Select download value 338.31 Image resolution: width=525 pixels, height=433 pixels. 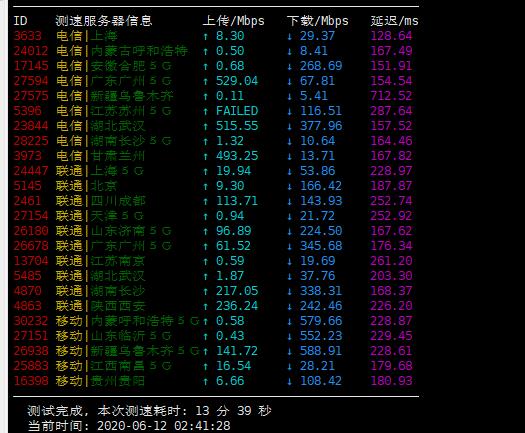(x=321, y=291)
